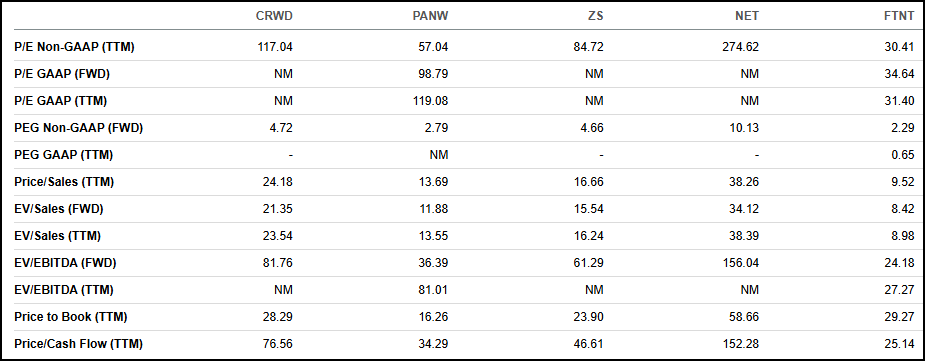Select the P/E GAAP (FWD) row label

[62, 74]
